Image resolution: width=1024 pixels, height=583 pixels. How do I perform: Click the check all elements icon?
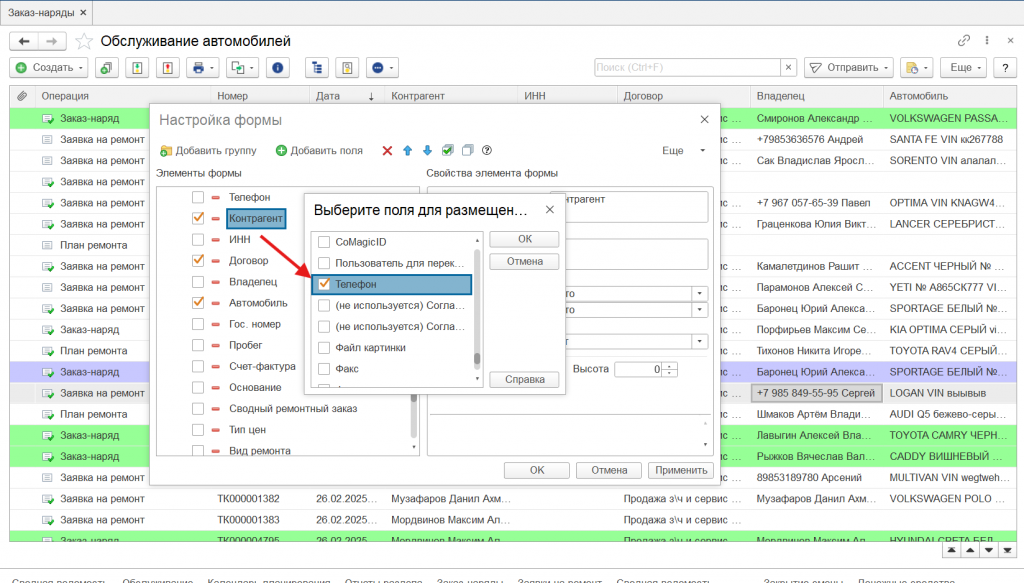448,150
